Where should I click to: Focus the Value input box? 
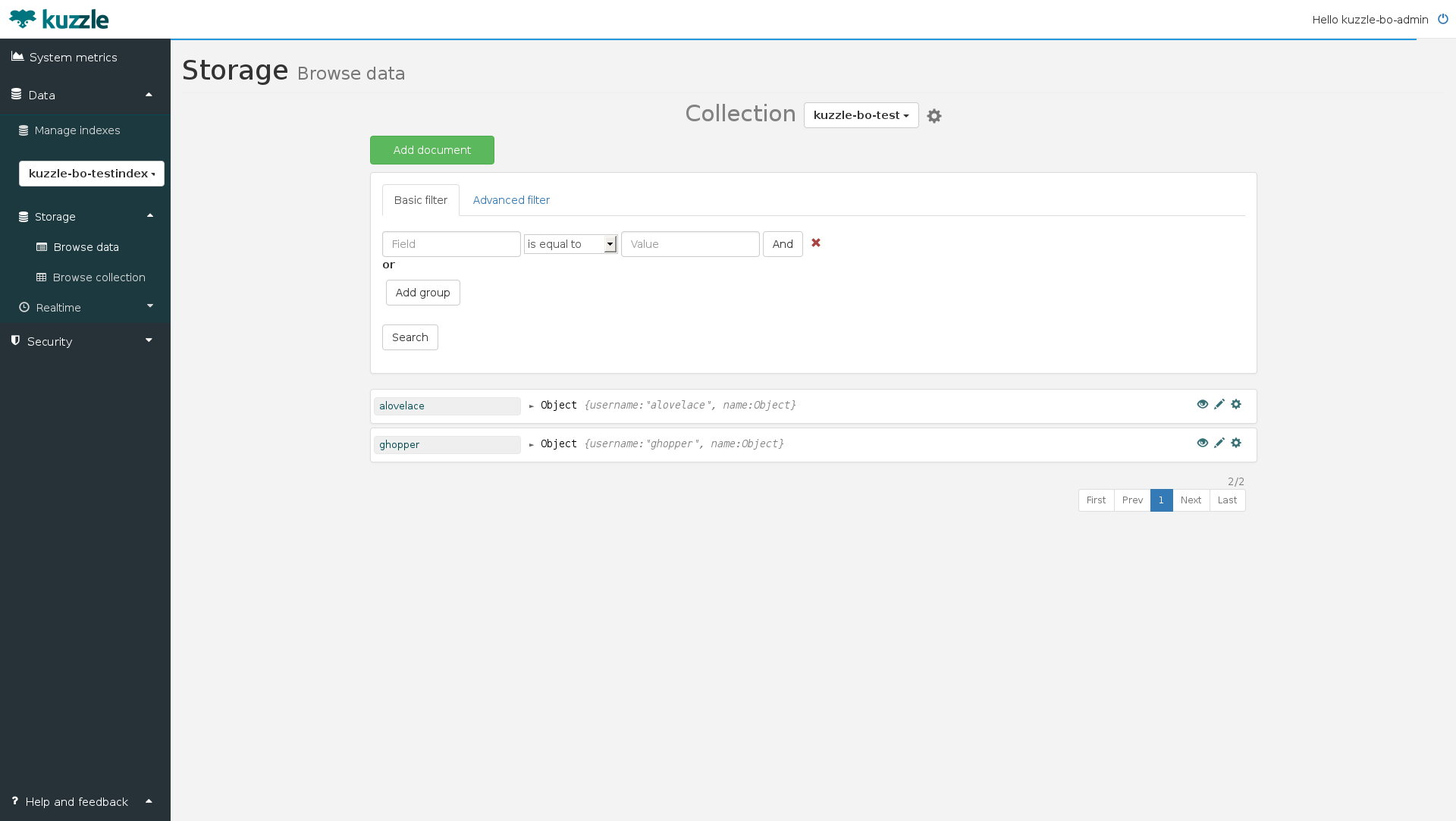point(690,244)
